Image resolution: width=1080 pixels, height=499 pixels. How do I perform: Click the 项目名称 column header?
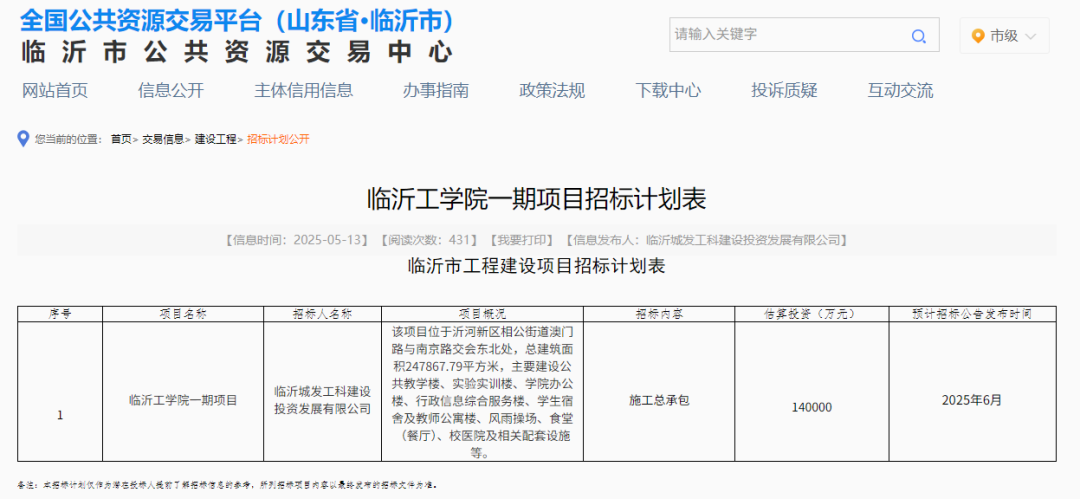pos(183,314)
